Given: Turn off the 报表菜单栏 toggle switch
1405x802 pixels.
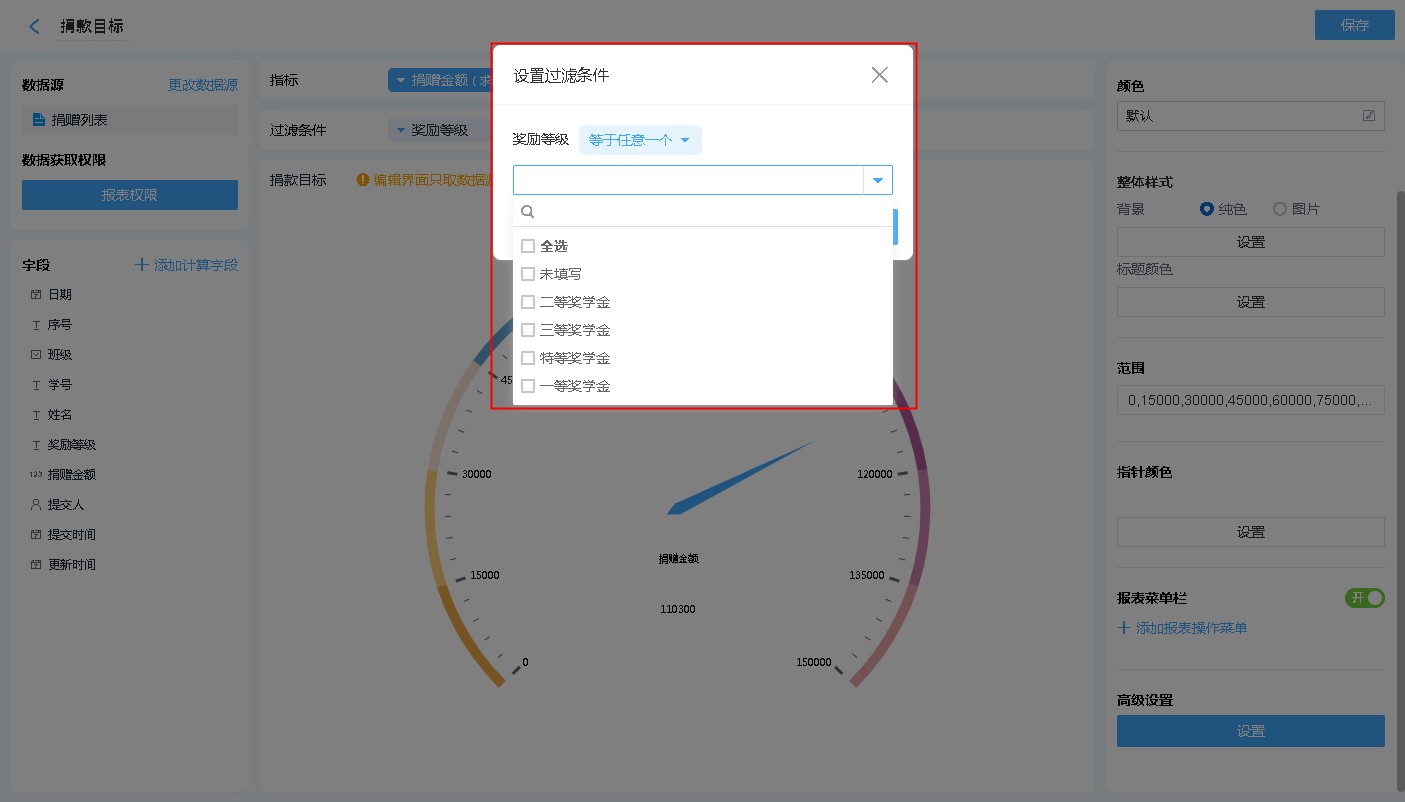Looking at the screenshot, I should [1365, 598].
